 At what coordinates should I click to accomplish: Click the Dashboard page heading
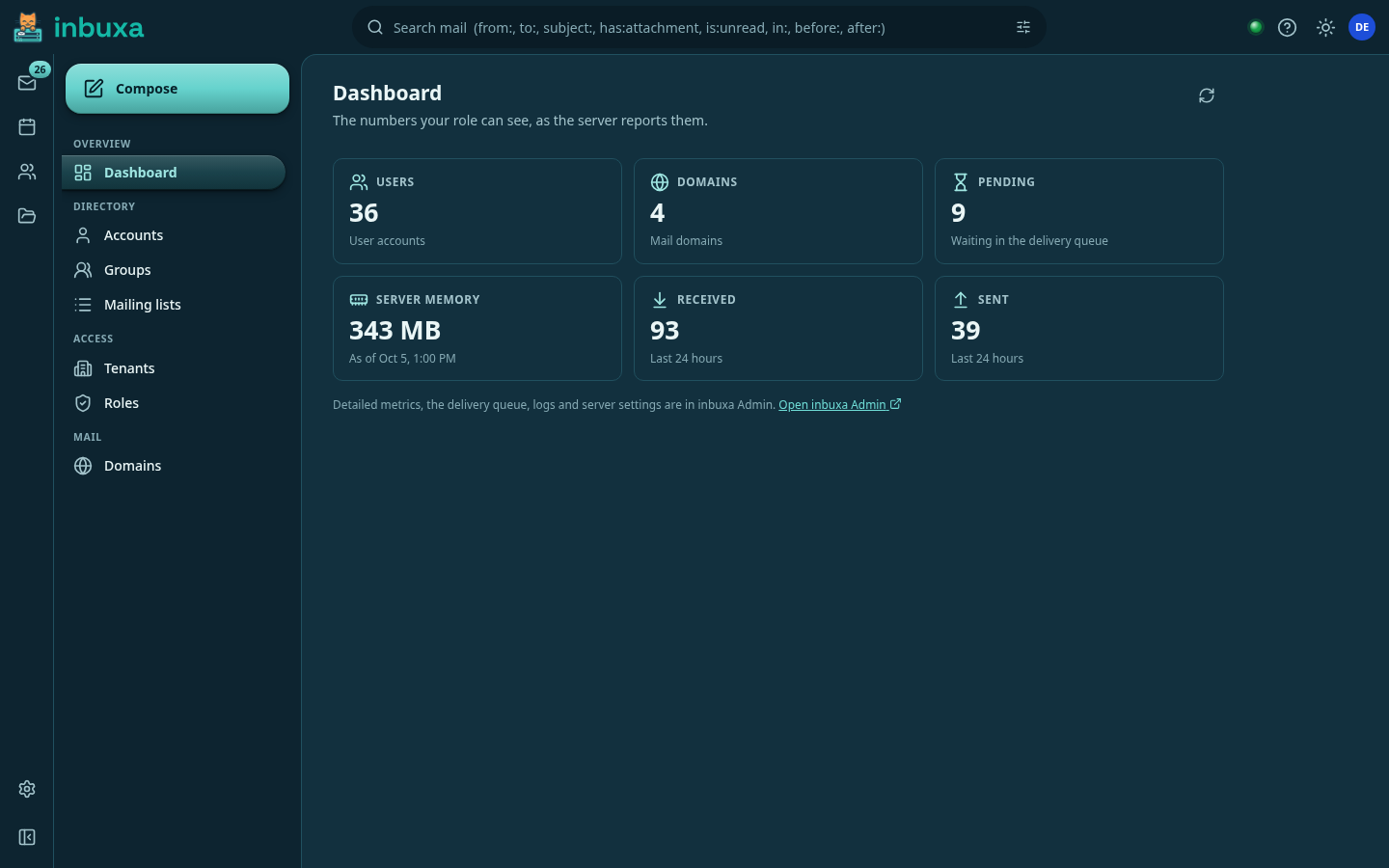[387, 93]
